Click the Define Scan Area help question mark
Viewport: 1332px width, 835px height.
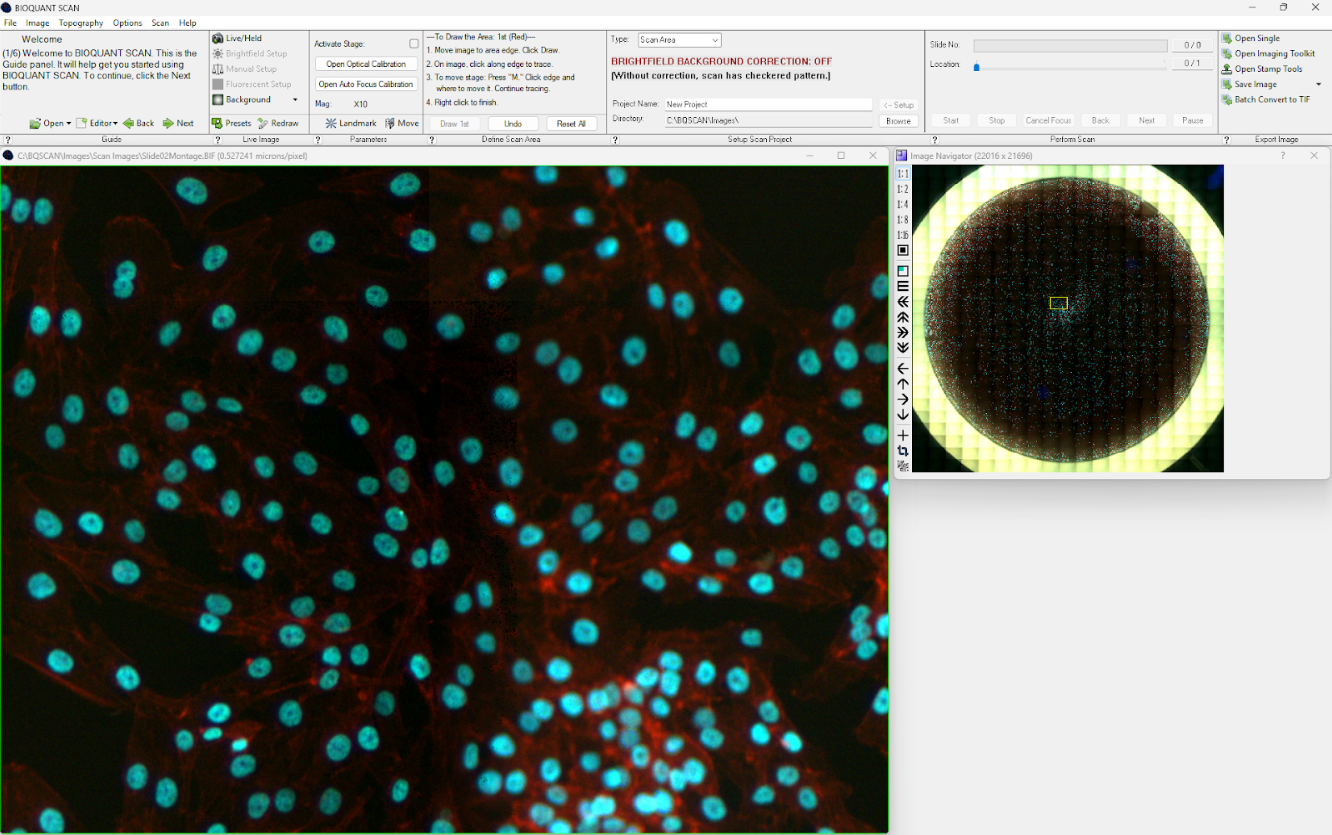[432, 140]
